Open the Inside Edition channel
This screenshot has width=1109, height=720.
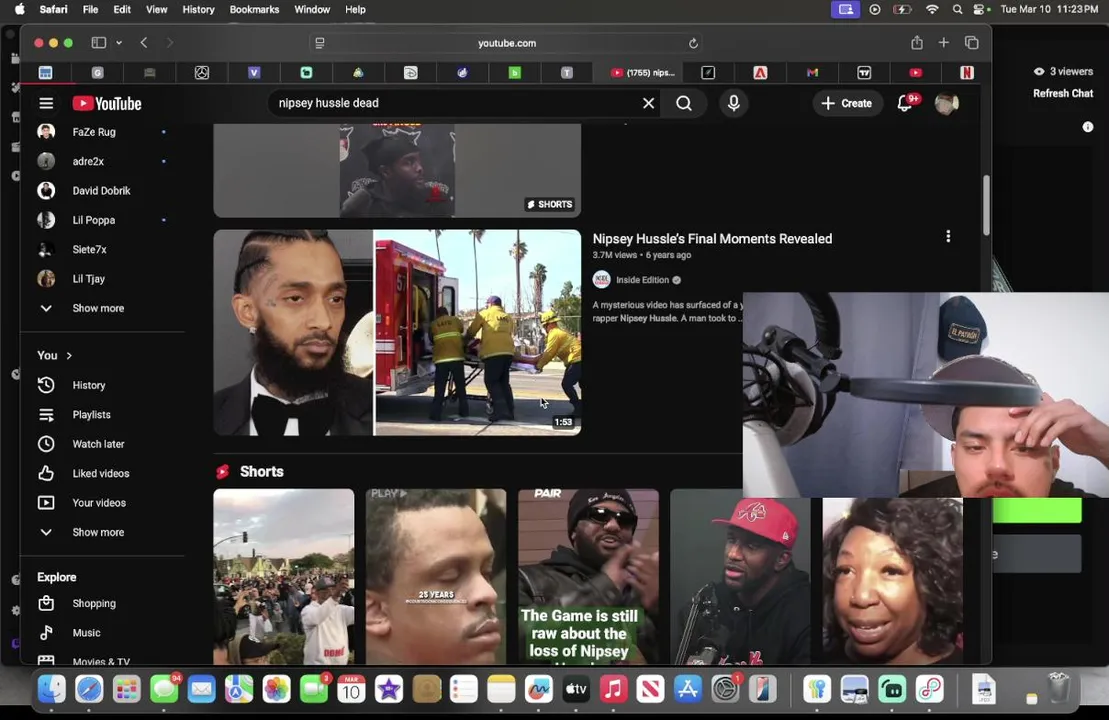click(x=641, y=280)
